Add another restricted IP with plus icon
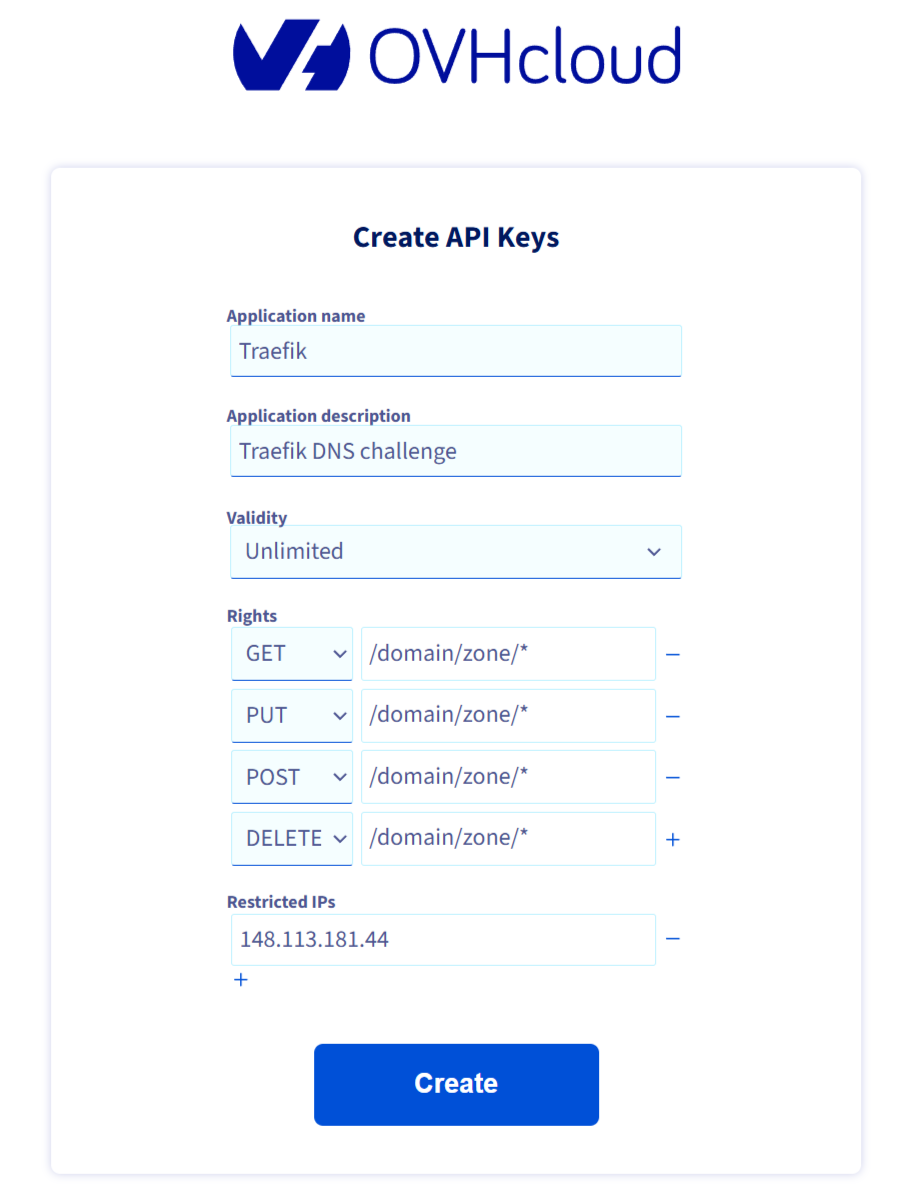914x1204 pixels. (240, 980)
